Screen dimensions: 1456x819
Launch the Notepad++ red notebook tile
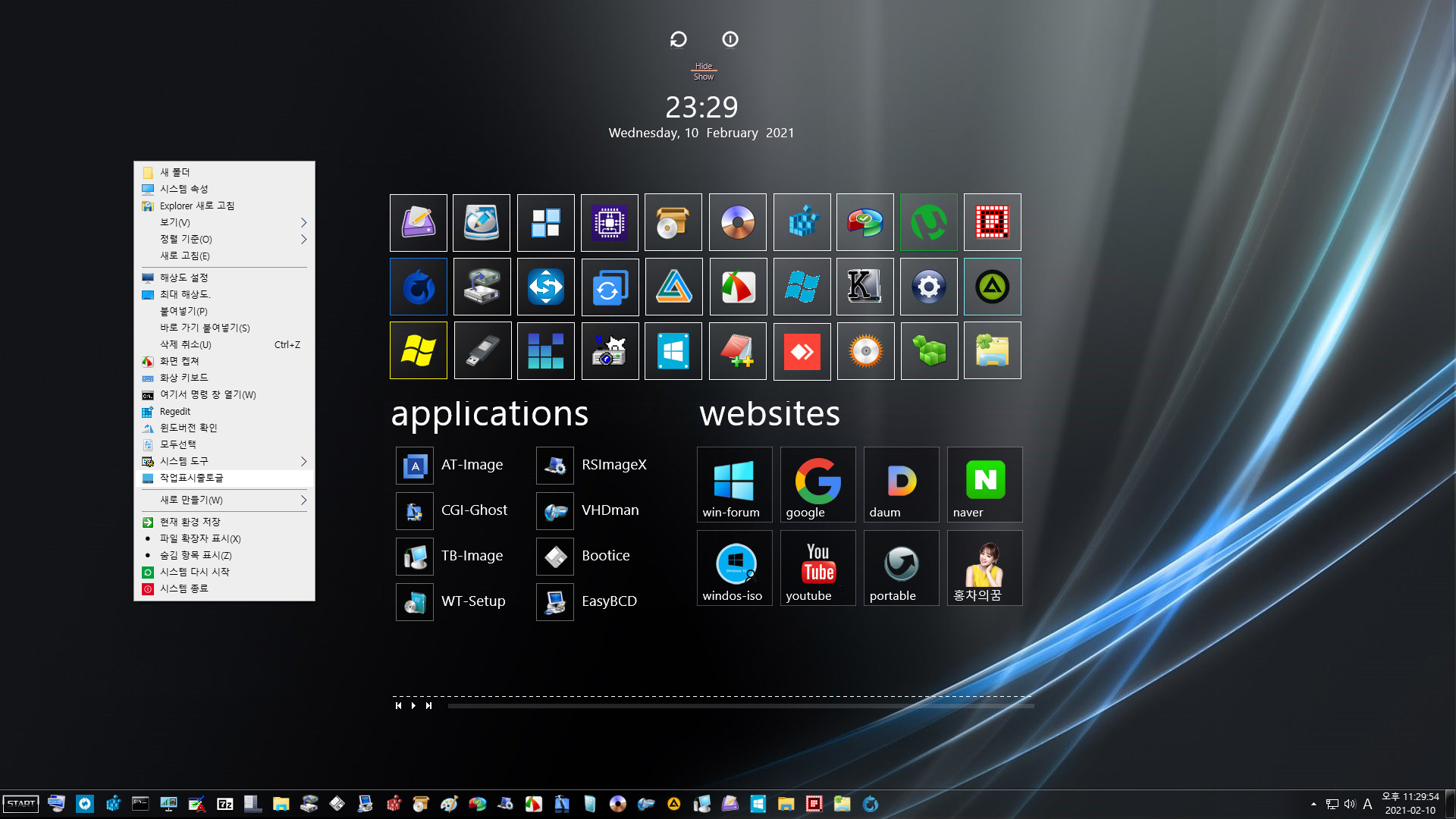coord(738,351)
